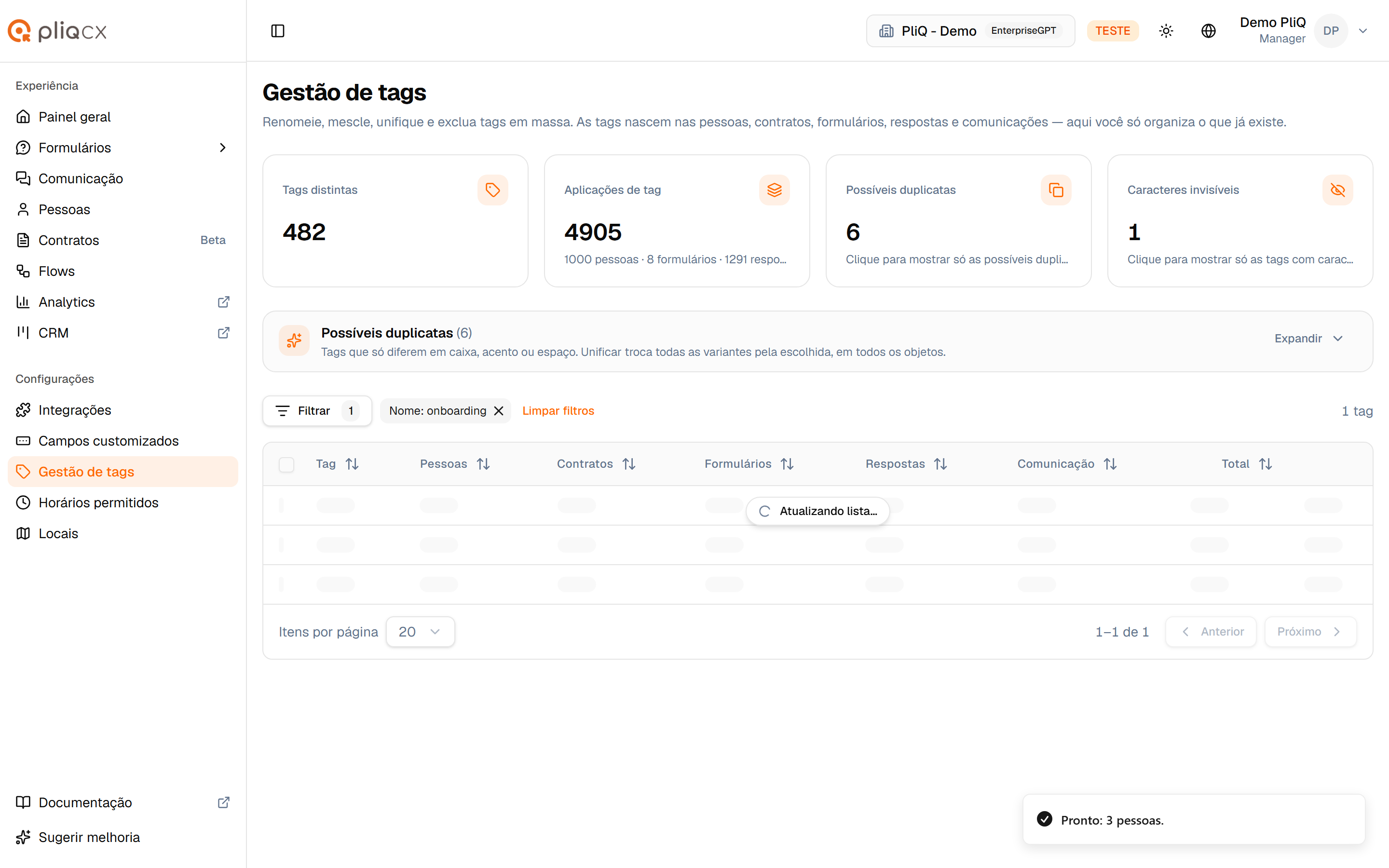Click the hidden-eye icon for invisible characters
This screenshot has height=868, width=1389.
point(1337,190)
